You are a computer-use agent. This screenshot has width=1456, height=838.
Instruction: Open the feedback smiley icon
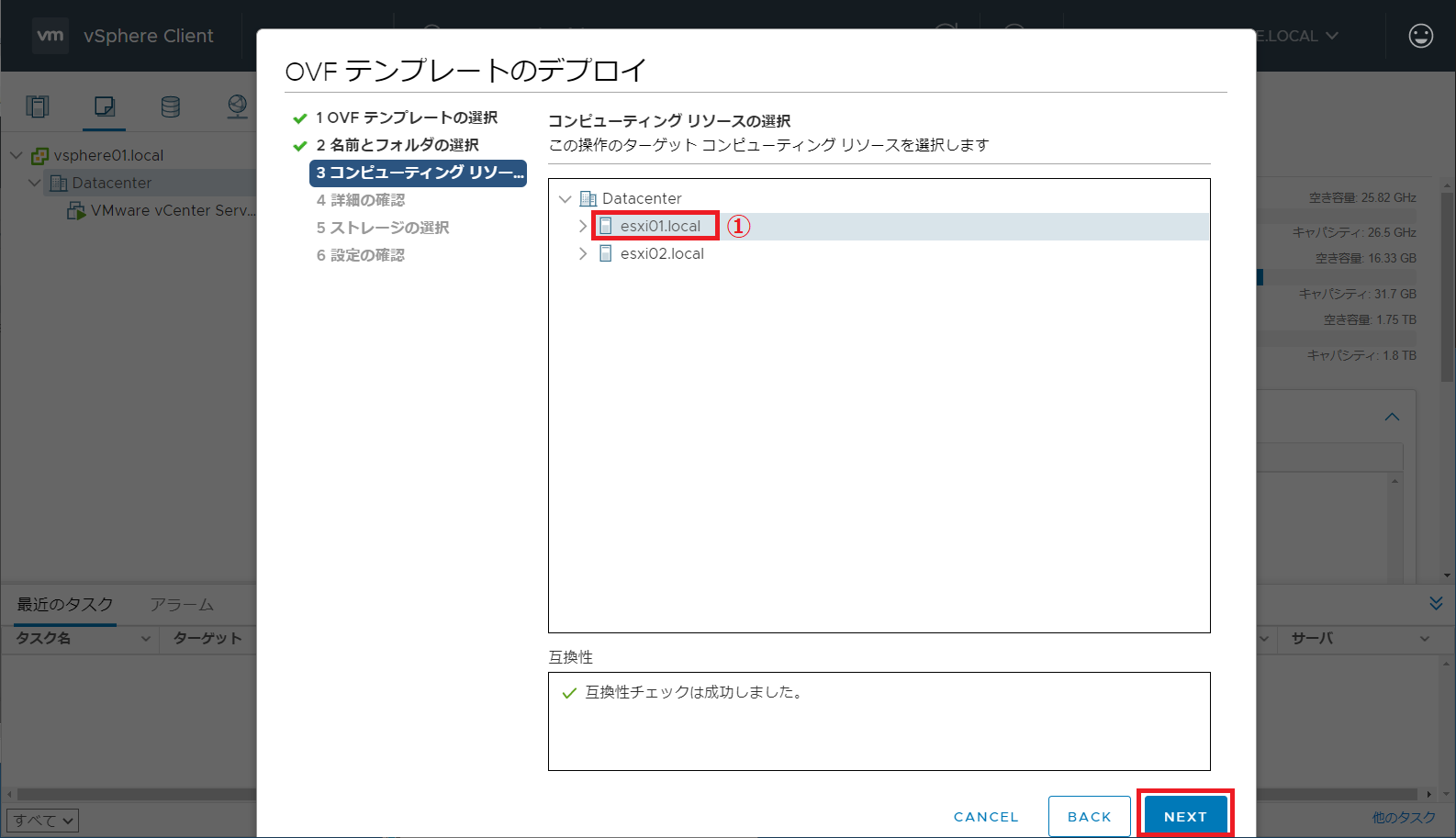pyautogui.click(x=1420, y=36)
